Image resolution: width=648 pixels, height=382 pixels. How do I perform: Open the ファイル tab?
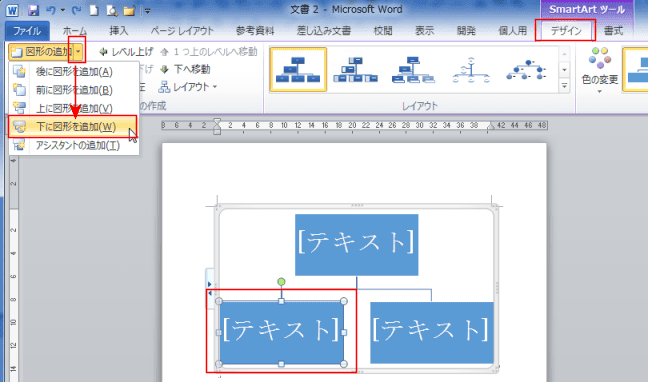click(27, 31)
